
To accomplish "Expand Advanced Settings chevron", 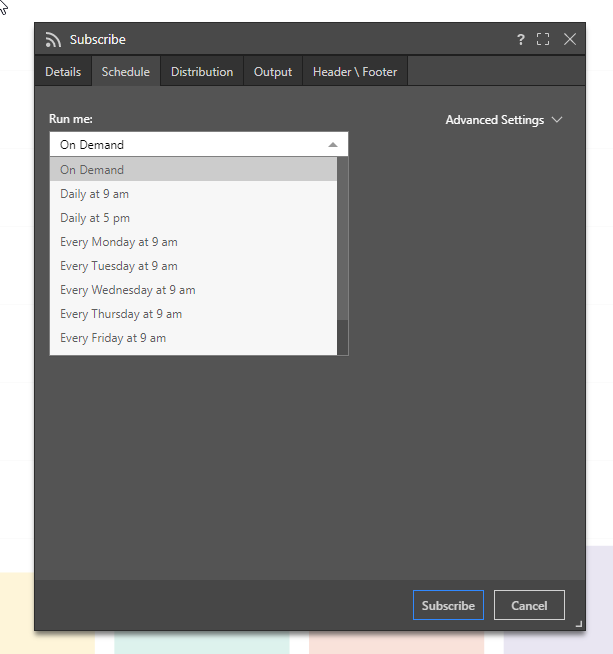I will pos(557,120).
